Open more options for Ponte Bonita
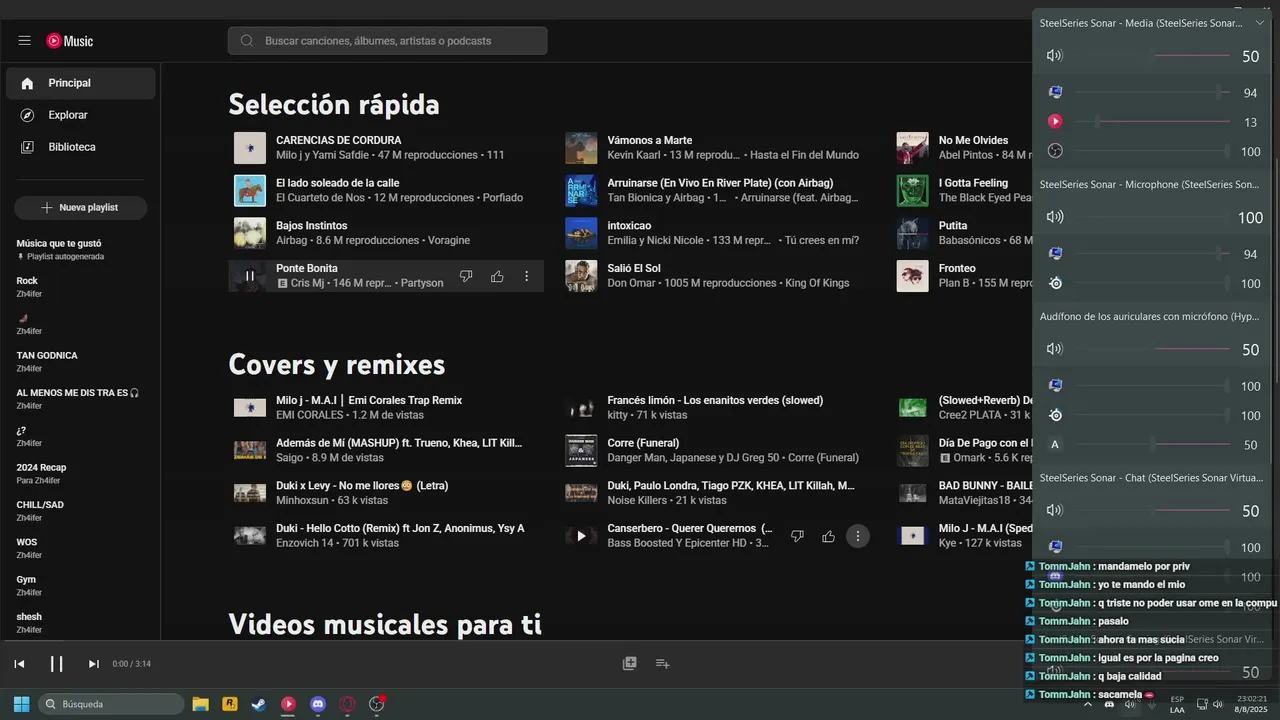 pyautogui.click(x=527, y=276)
